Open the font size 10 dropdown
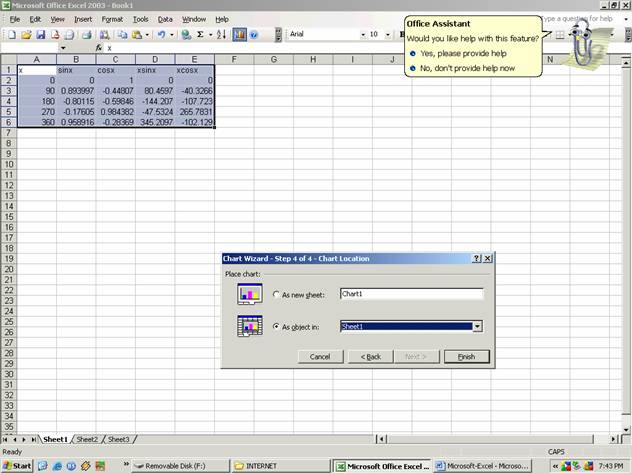The width and height of the screenshot is (632, 474). coord(388,35)
